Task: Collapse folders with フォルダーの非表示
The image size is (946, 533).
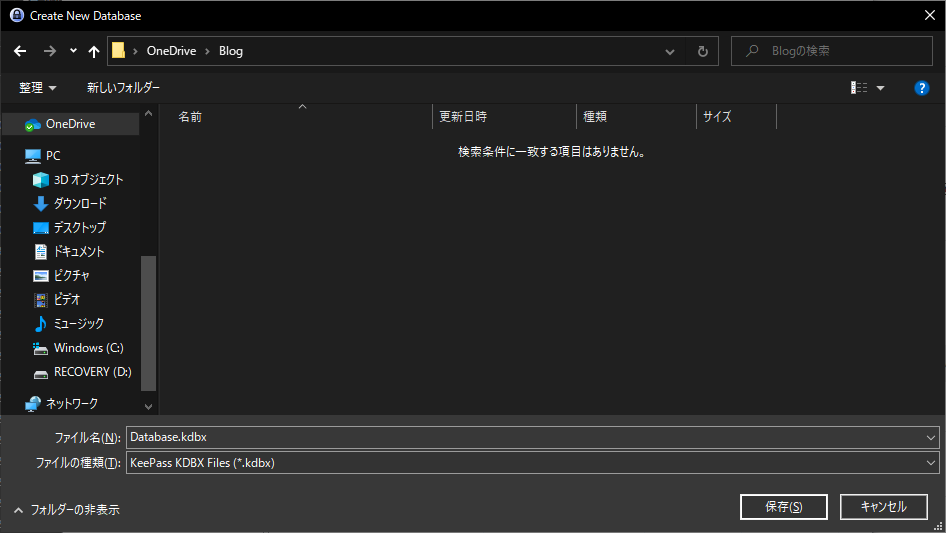Action: [x=66, y=510]
